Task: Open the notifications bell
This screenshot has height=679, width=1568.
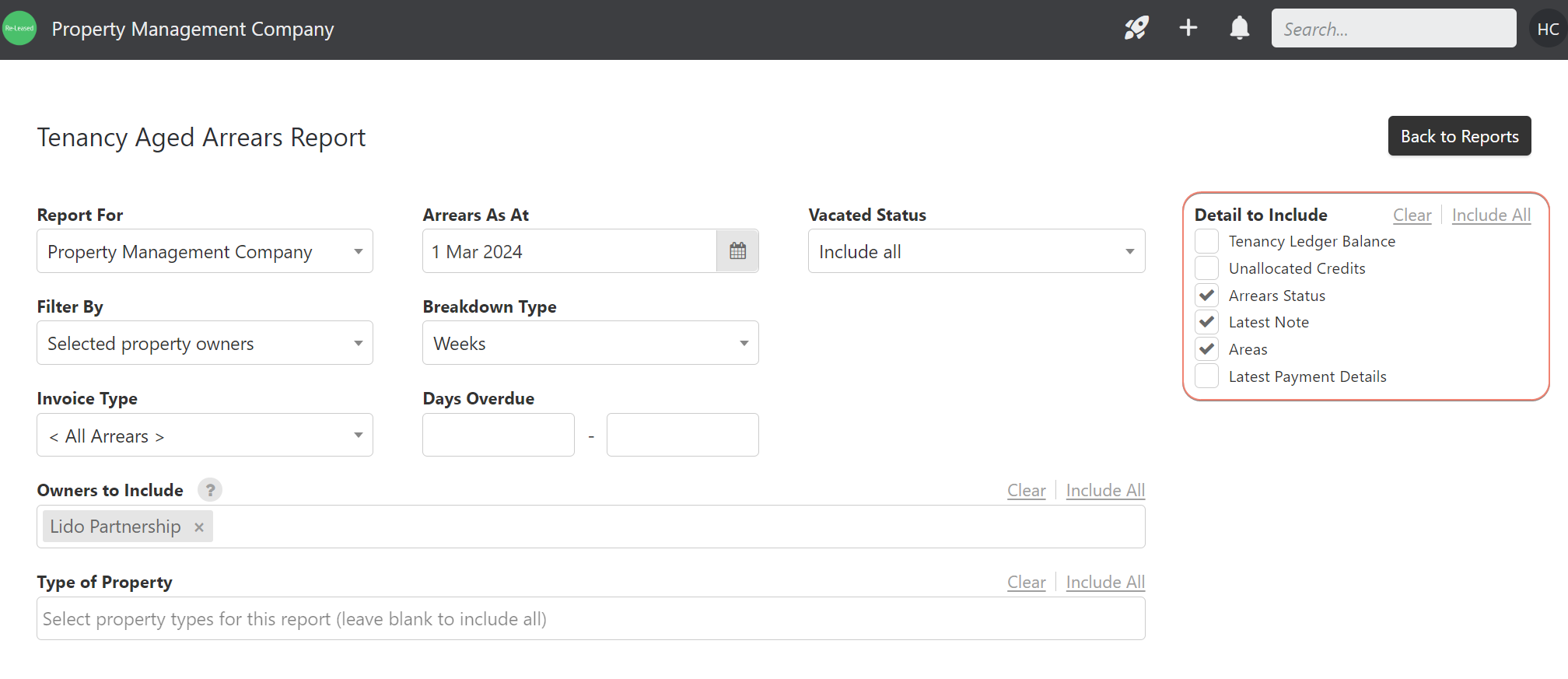Action: 1239,29
